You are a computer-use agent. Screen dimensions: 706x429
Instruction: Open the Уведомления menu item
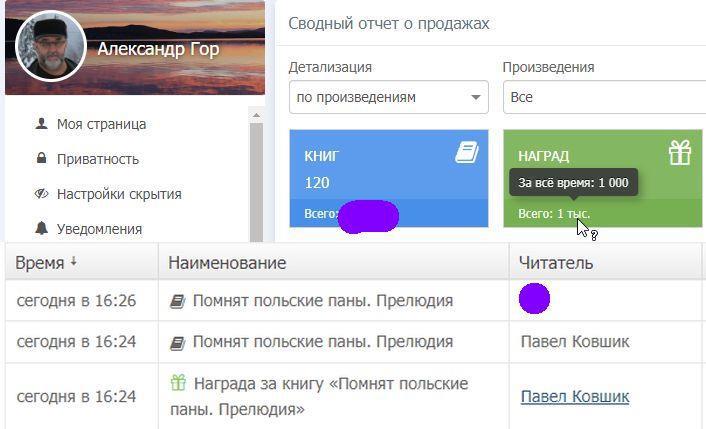pyautogui.click(x=100, y=229)
